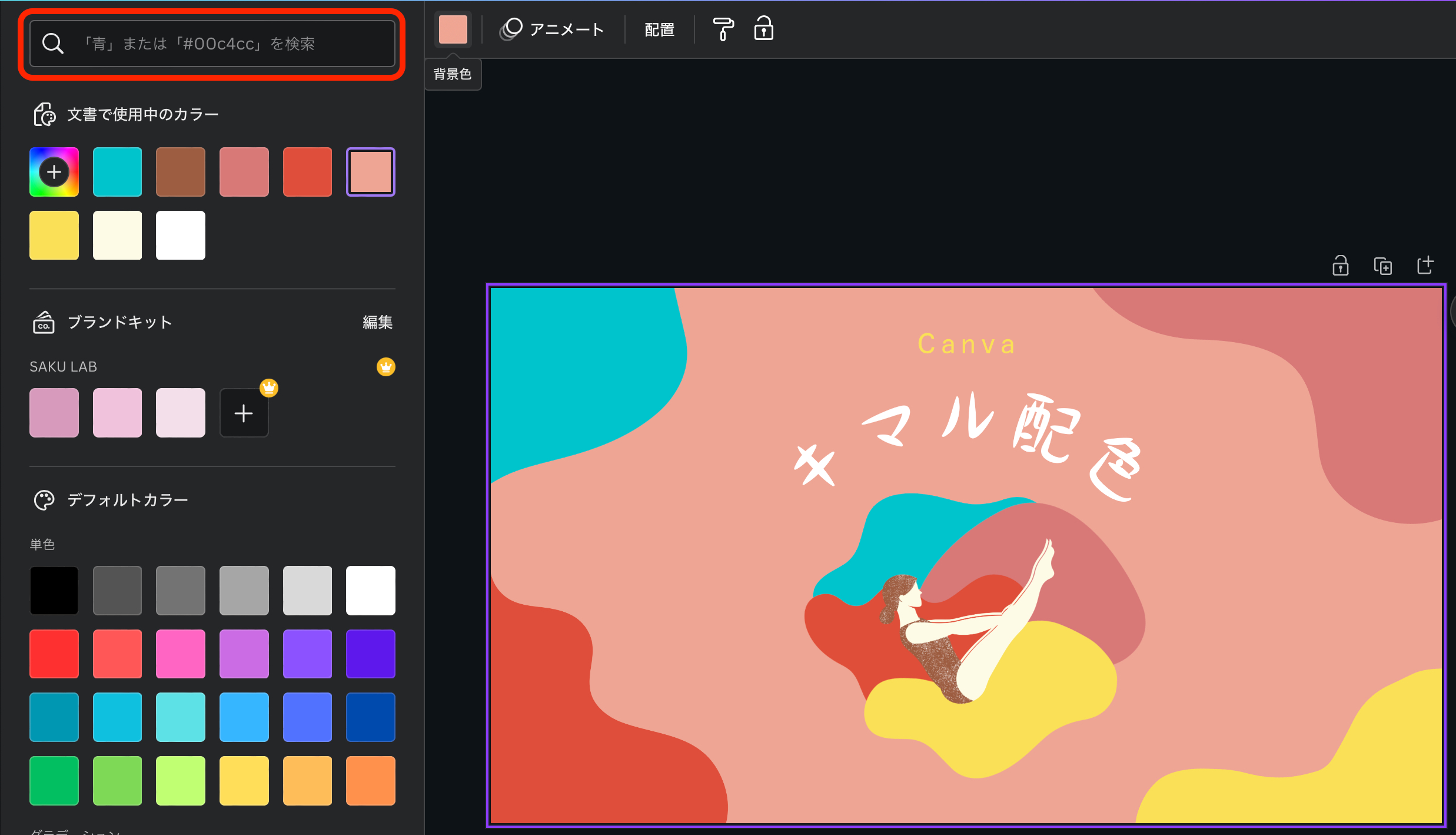Image resolution: width=1456 pixels, height=835 pixels.
Task: Select the lime green default color
Action: 181,781
